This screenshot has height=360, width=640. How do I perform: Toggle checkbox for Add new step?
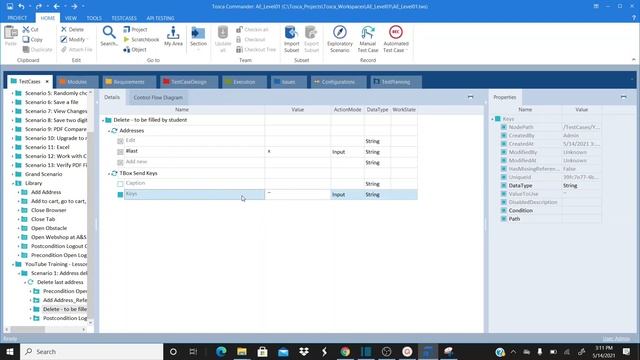pos(120,162)
